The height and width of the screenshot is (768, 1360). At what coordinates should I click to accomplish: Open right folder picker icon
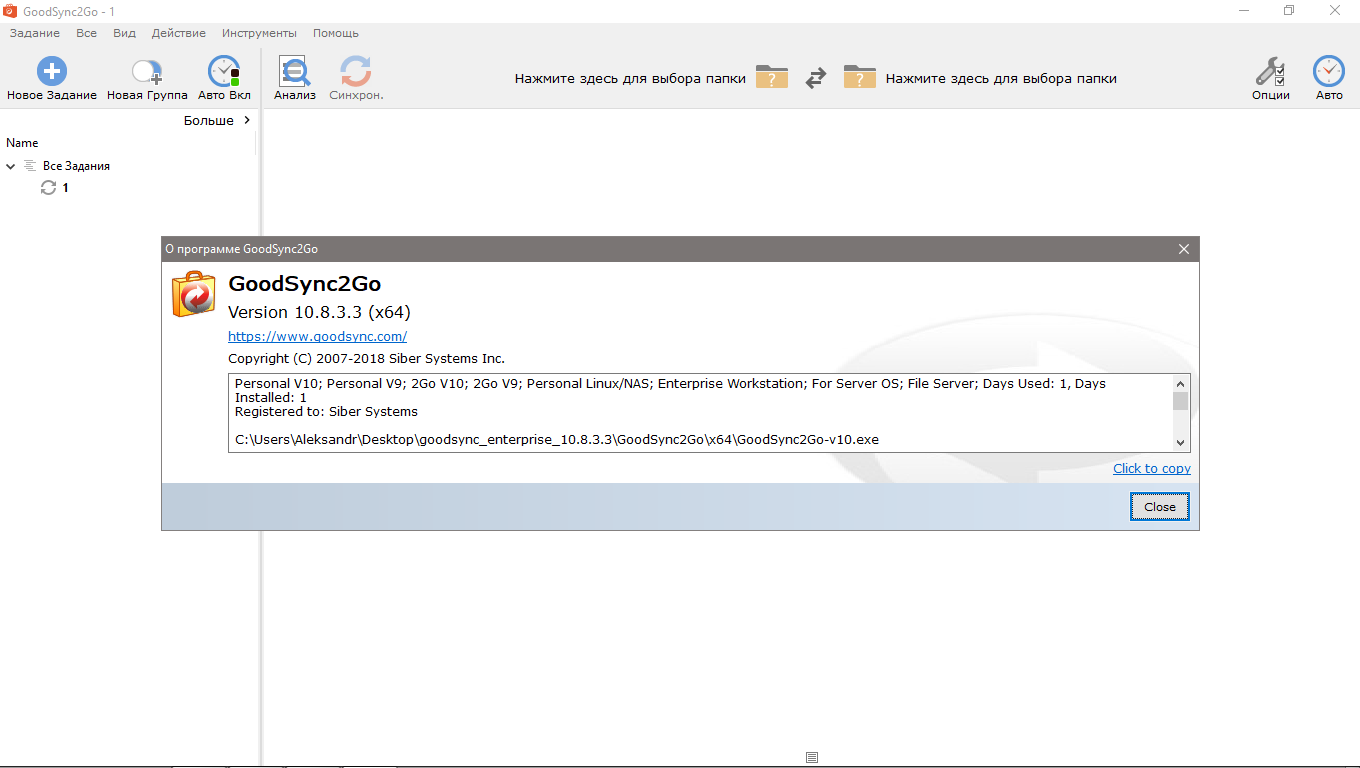[x=859, y=77]
